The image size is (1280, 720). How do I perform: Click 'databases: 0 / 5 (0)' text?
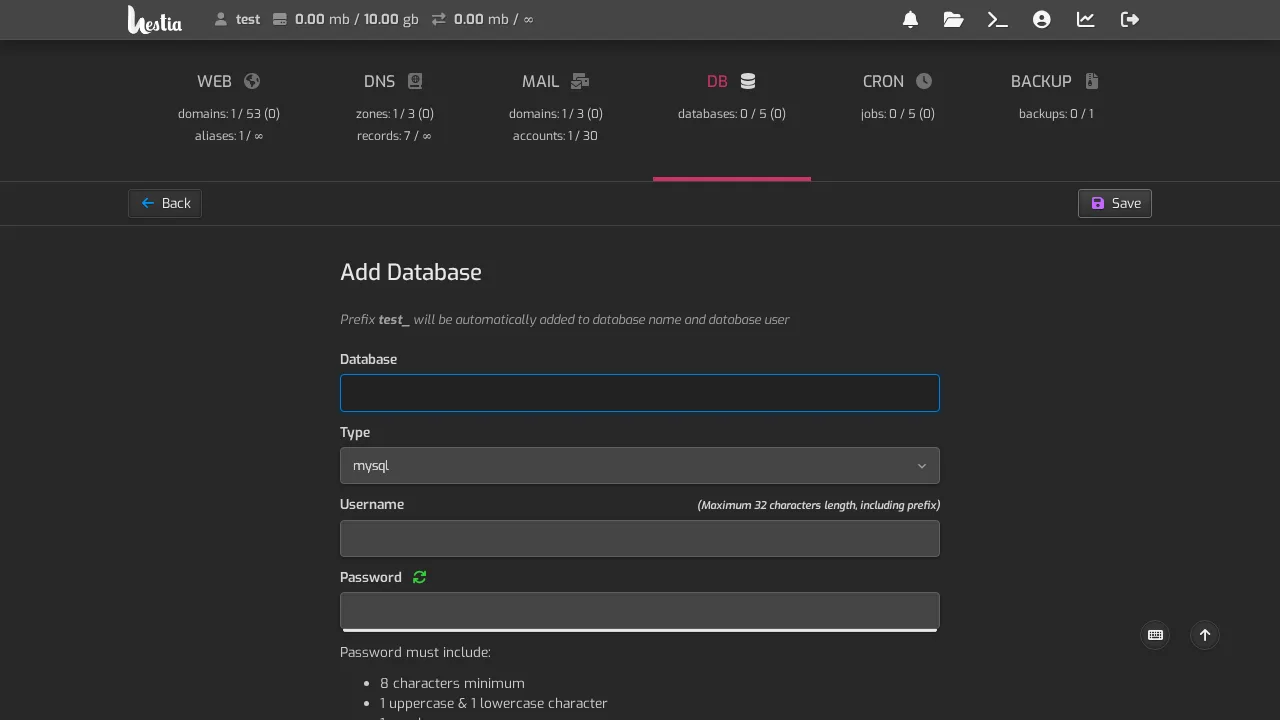[732, 114]
